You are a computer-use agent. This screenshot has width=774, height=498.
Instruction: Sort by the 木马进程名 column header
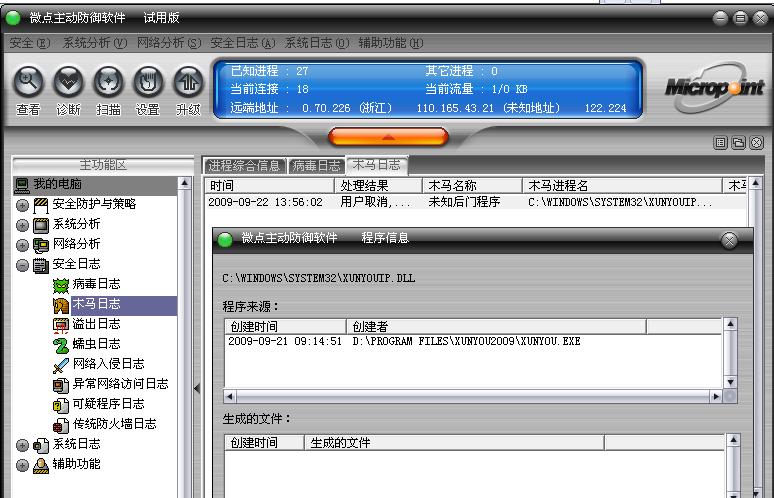pyautogui.click(x=622, y=186)
